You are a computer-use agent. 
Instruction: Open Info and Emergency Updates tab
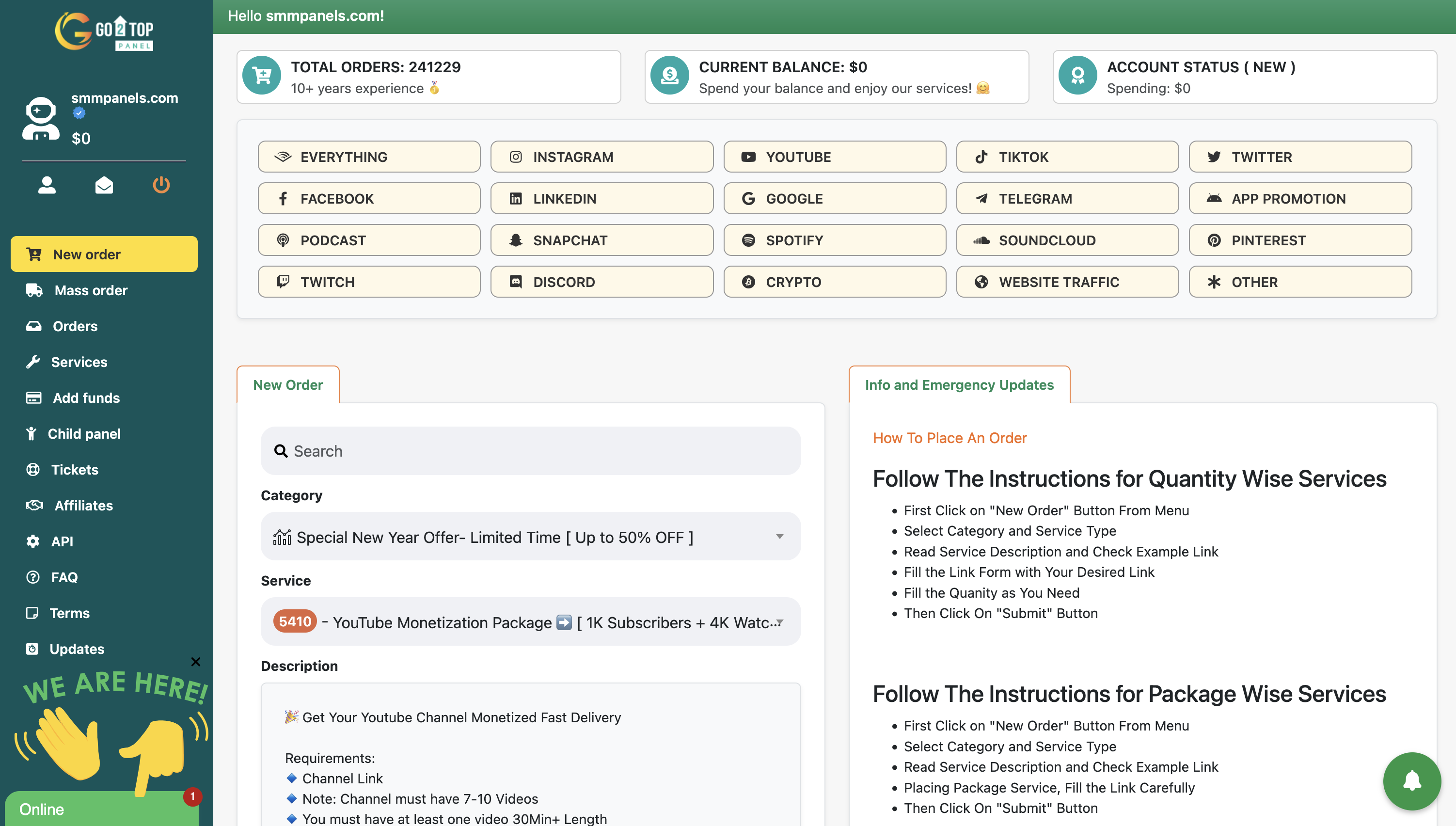pyautogui.click(x=959, y=384)
